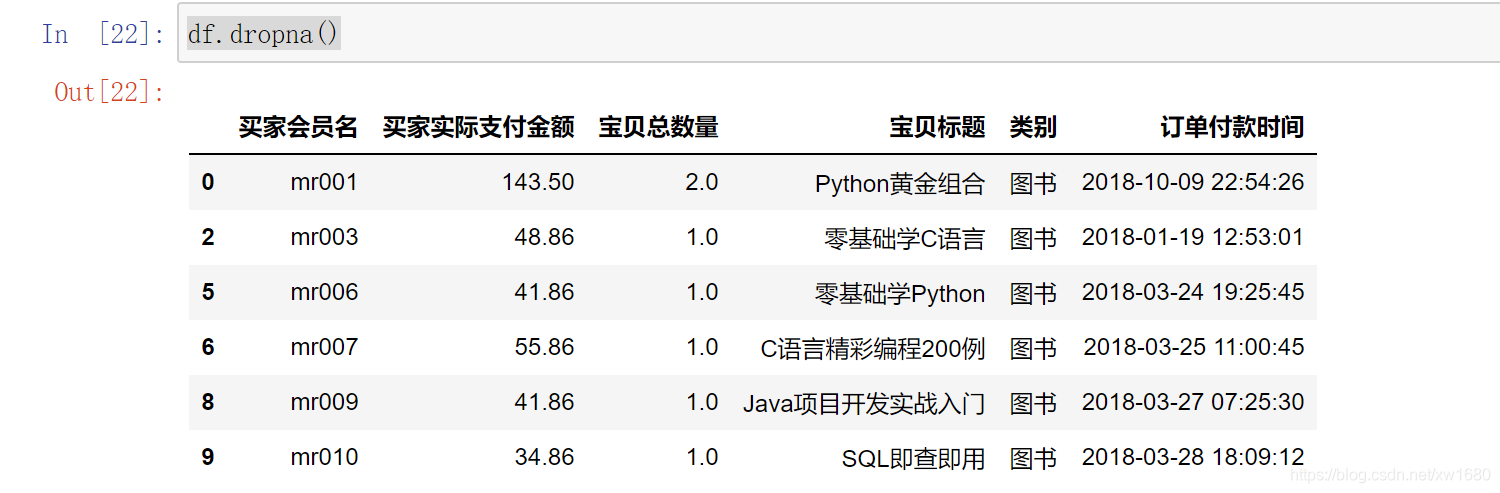Click the 41.86 amount in the mr006 row
The width and height of the screenshot is (1500, 493).
coord(545,292)
